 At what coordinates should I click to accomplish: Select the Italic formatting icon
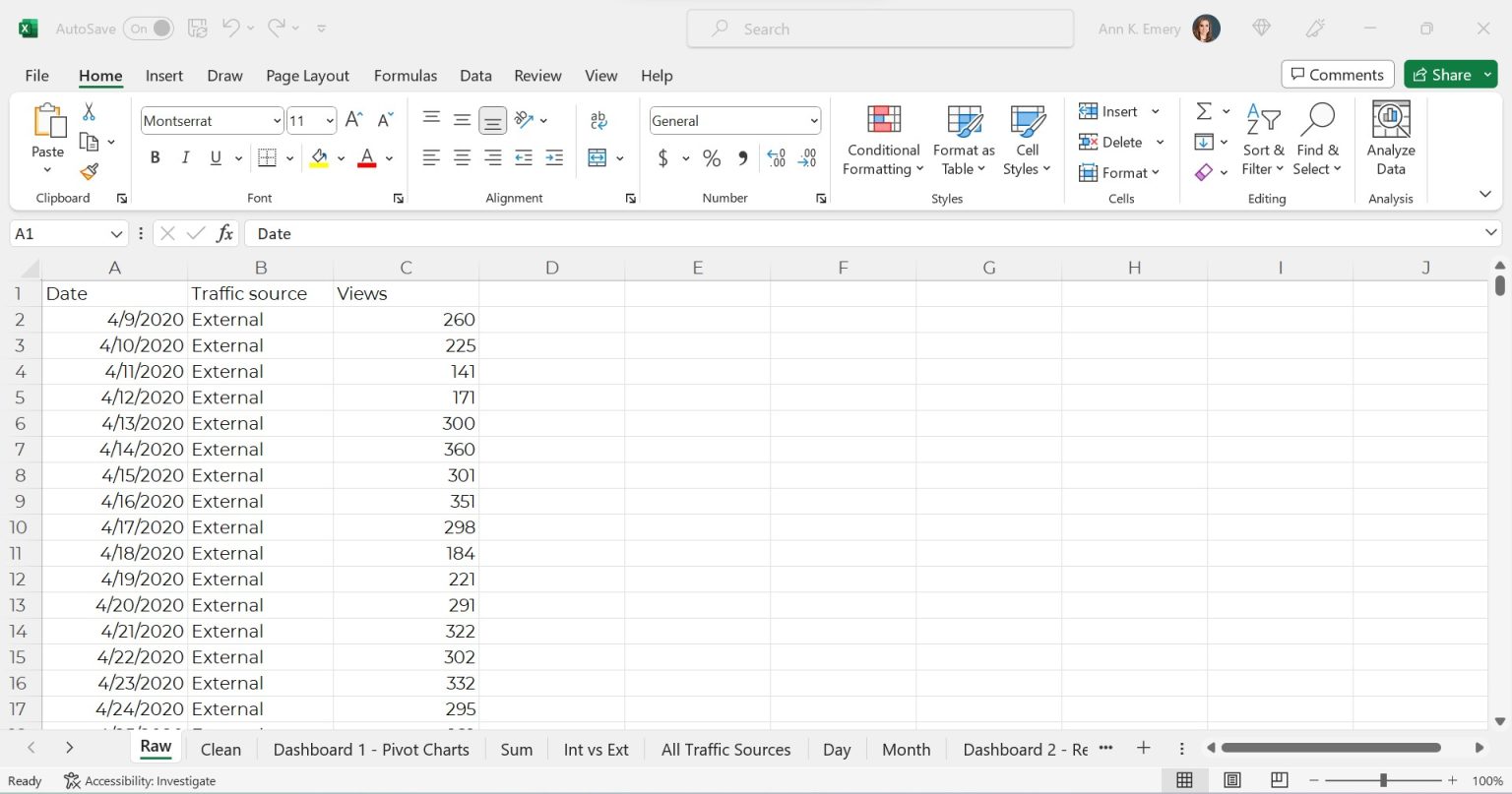click(x=185, y=156)
